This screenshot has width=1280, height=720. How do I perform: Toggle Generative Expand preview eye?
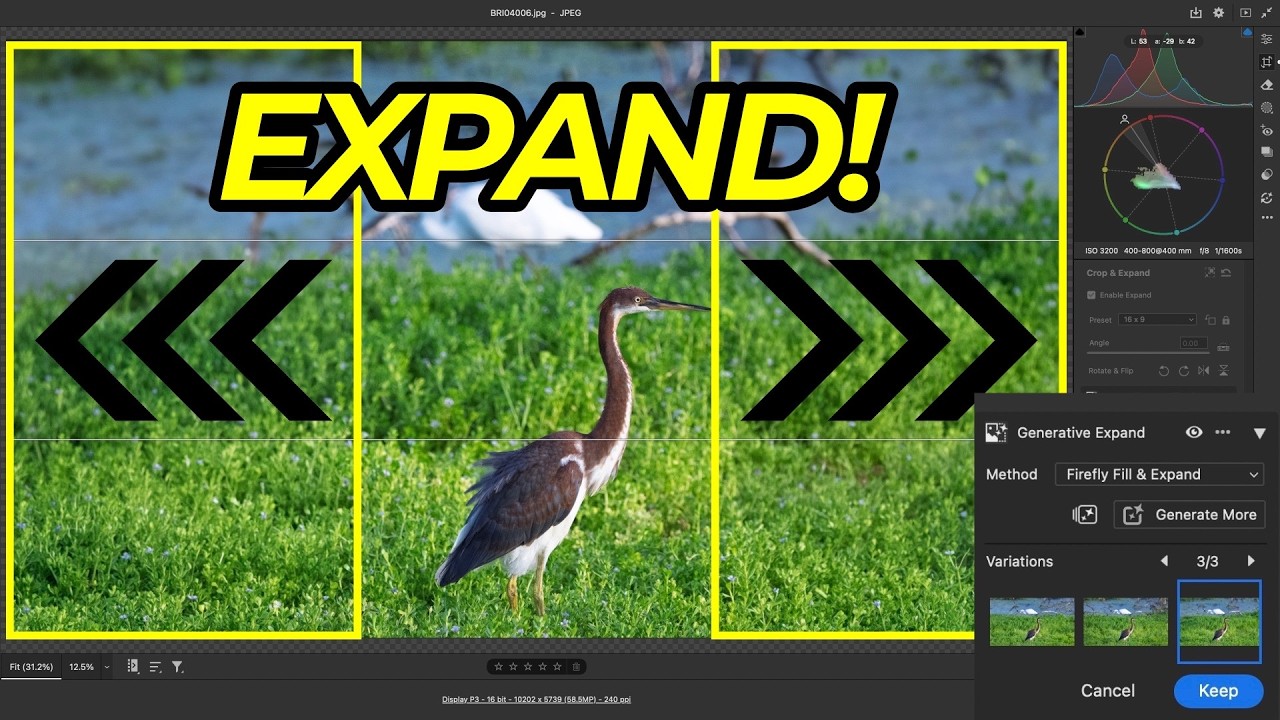point(1194,432)
